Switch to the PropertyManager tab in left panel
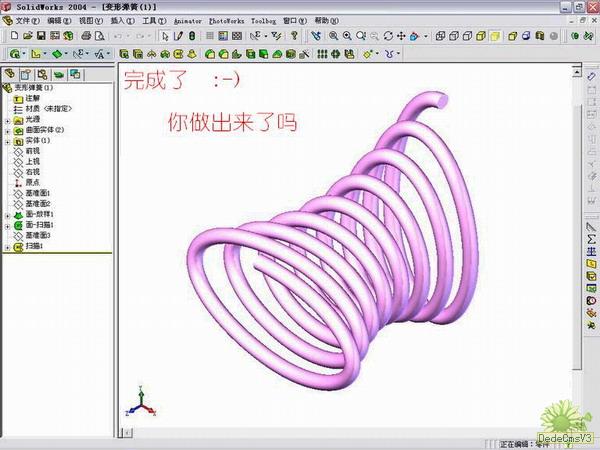This screenshot has height=450, width=600. coord(25,73)
